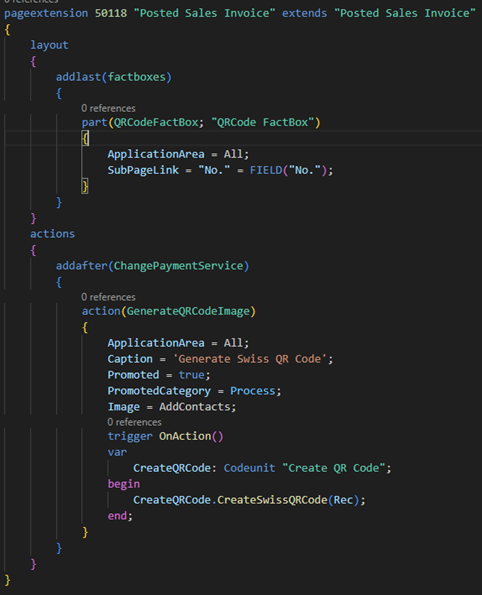
Task: Click the highlighted closing brace of part
Action: click(85, 186)
